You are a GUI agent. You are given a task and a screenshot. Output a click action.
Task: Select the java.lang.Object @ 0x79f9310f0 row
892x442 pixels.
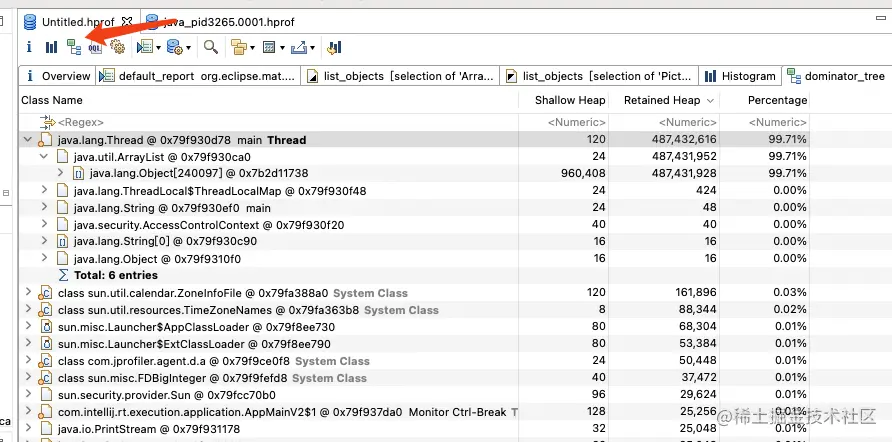414,259
